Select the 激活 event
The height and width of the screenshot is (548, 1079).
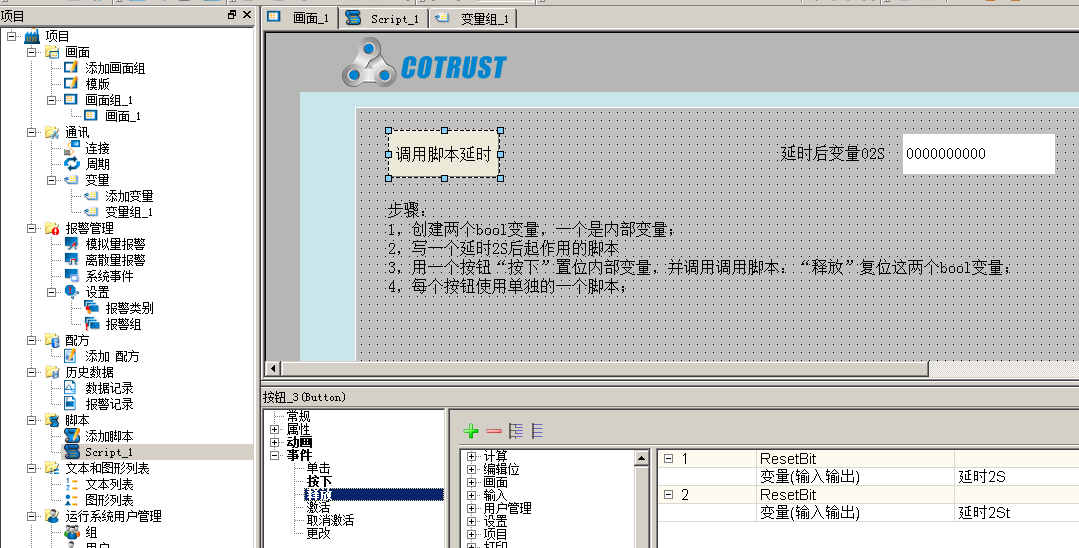(319, 507)
